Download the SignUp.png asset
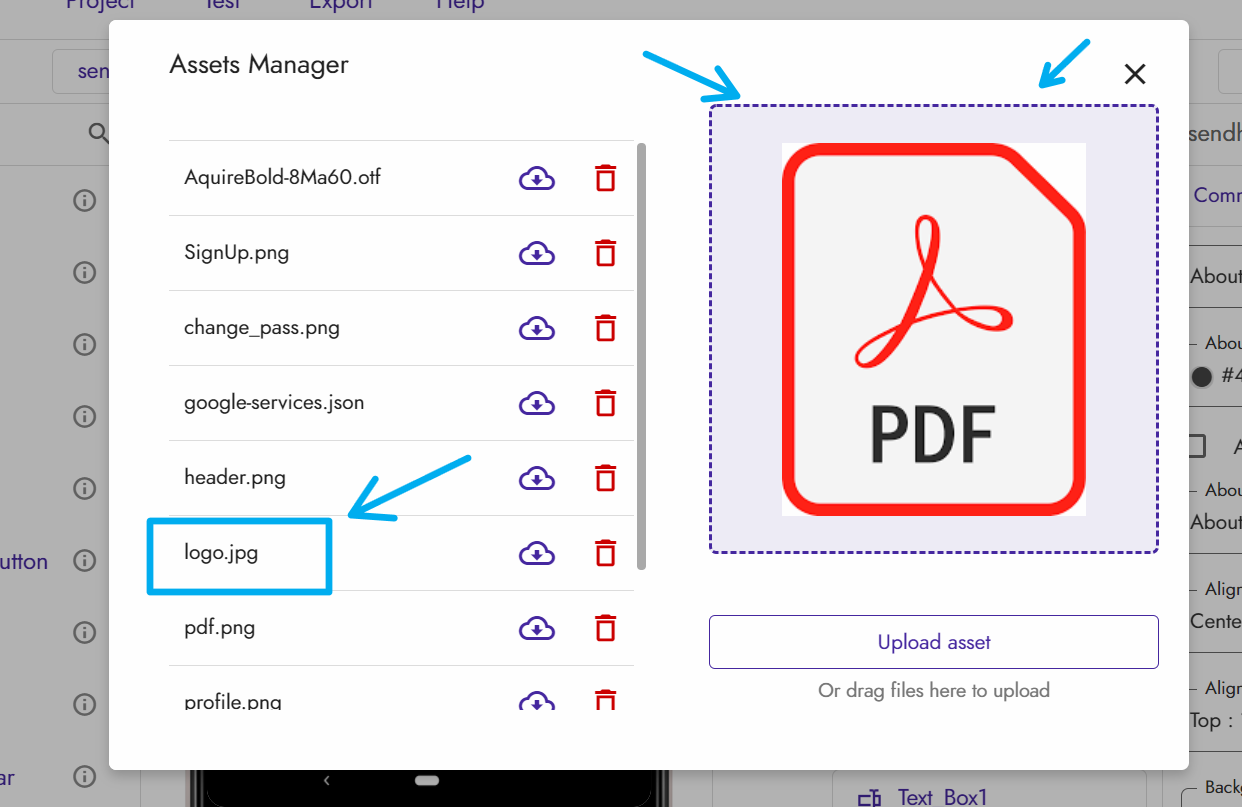 (x=537, y=253)
